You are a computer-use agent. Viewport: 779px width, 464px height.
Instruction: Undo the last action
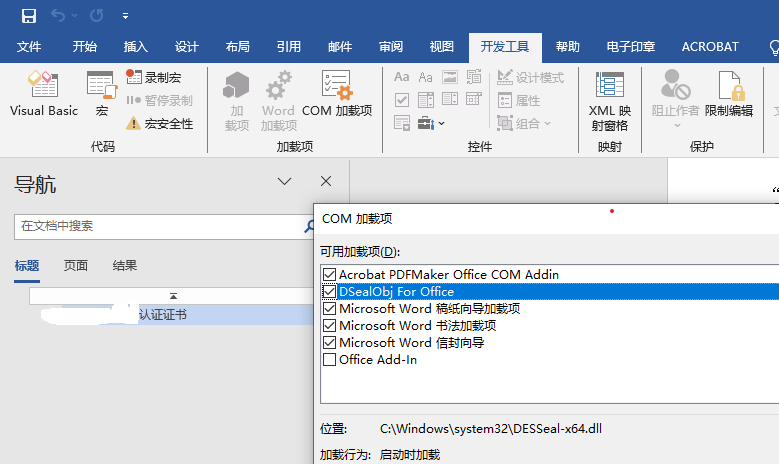coord(58,16)
